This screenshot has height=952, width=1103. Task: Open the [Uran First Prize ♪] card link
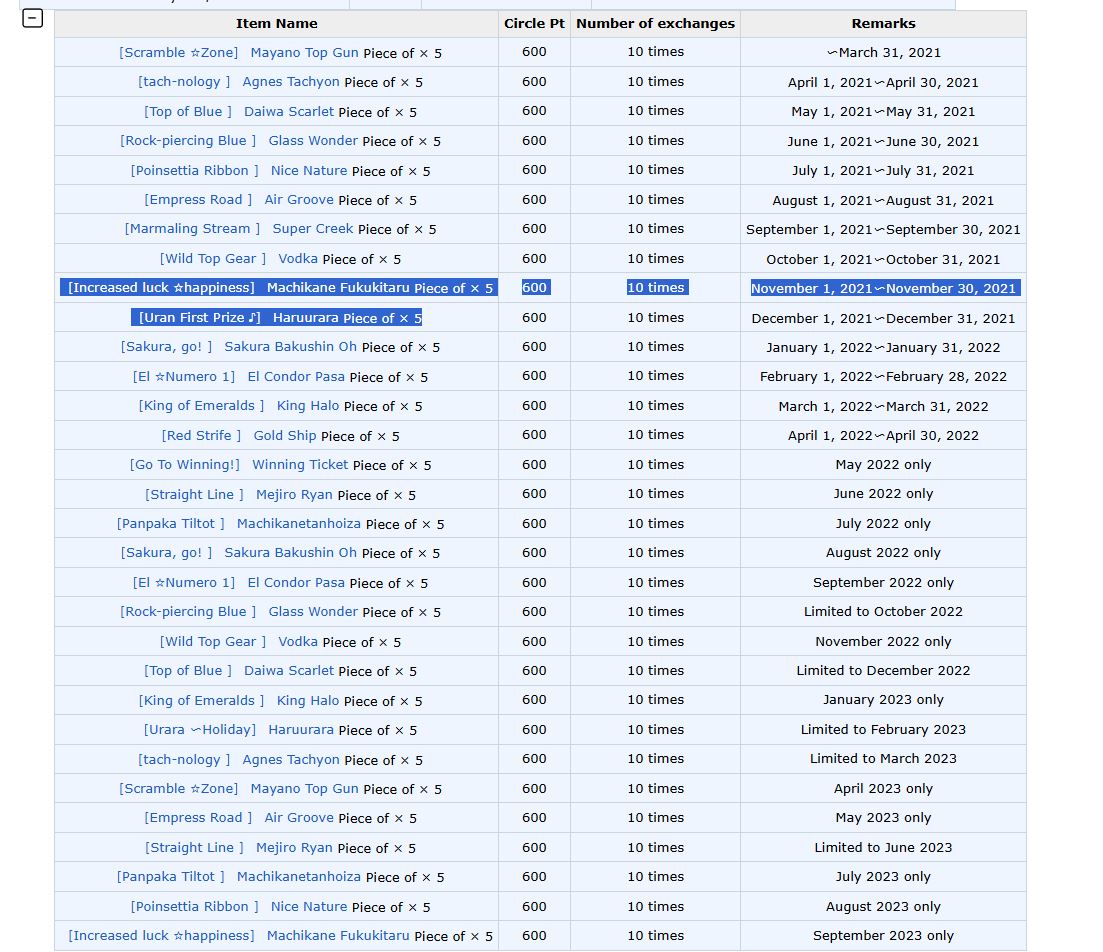point(200,317)
